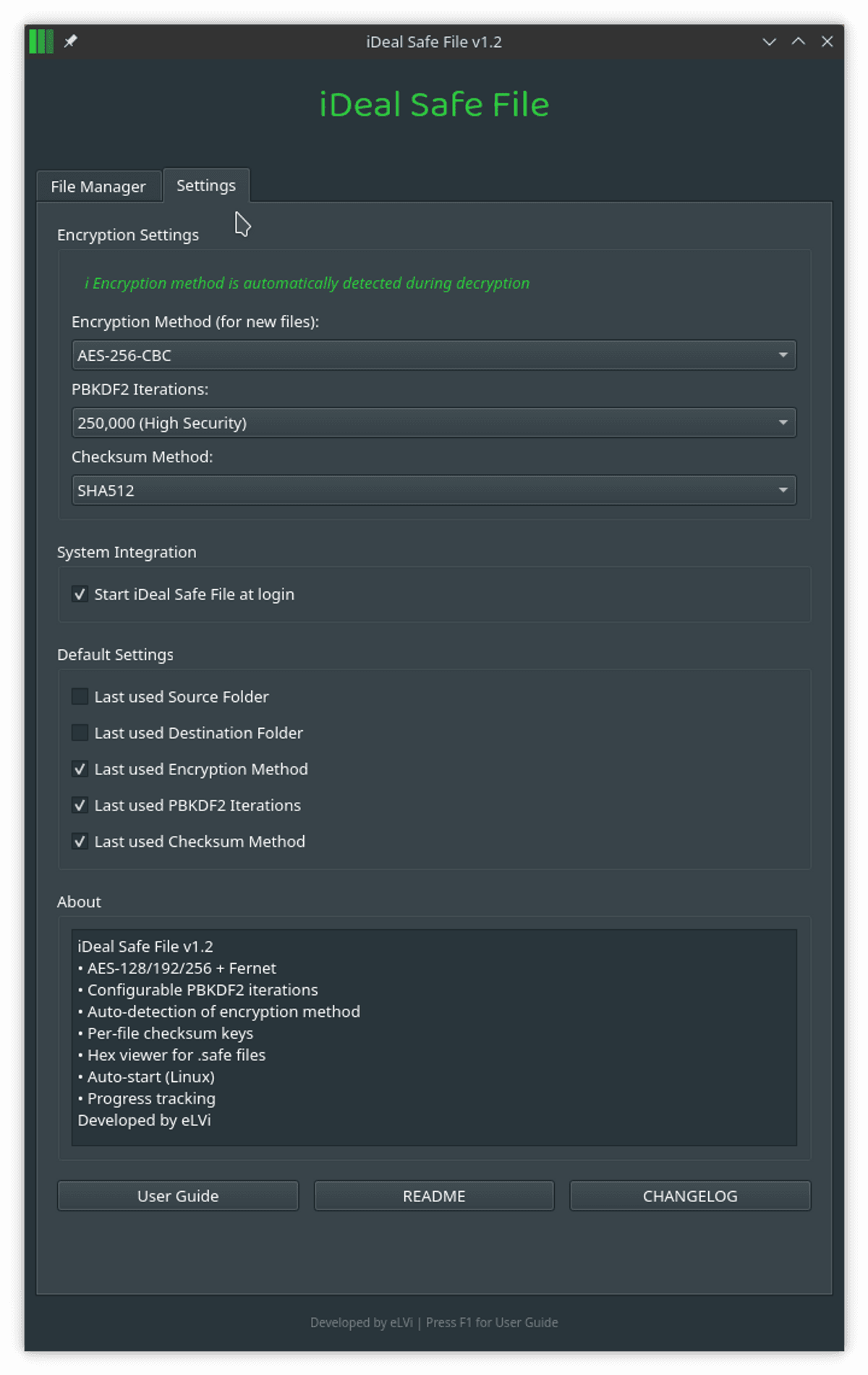Open the User Guide
The width and height of the screenshot is (868, 1375).
(x=178, y=1196)
